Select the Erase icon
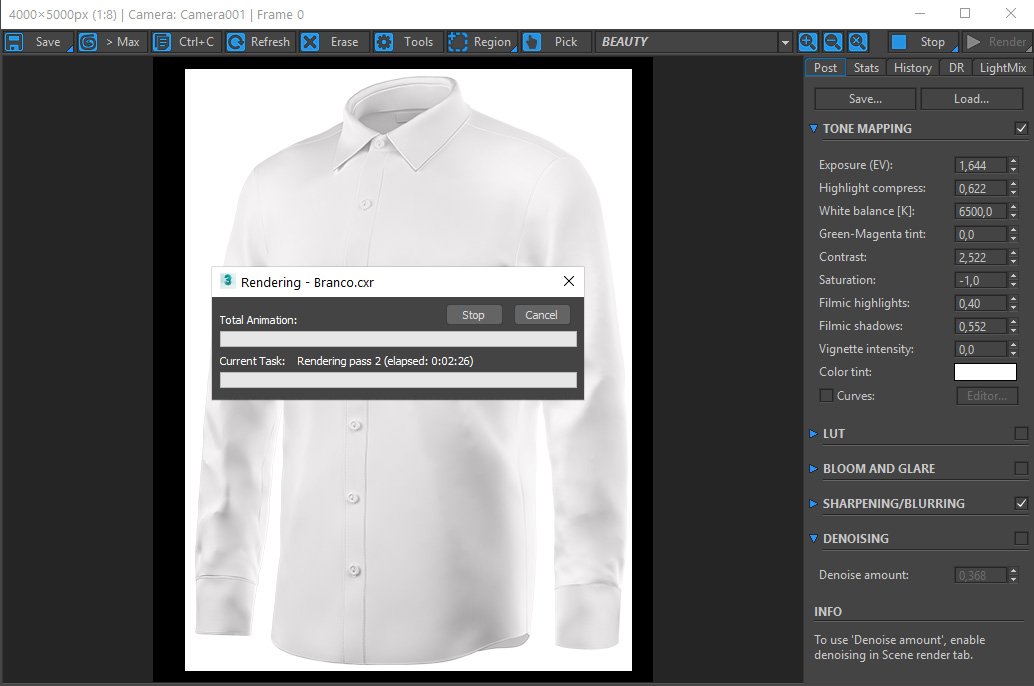This screenshot has height=686, width=1034. click(311, 41)
